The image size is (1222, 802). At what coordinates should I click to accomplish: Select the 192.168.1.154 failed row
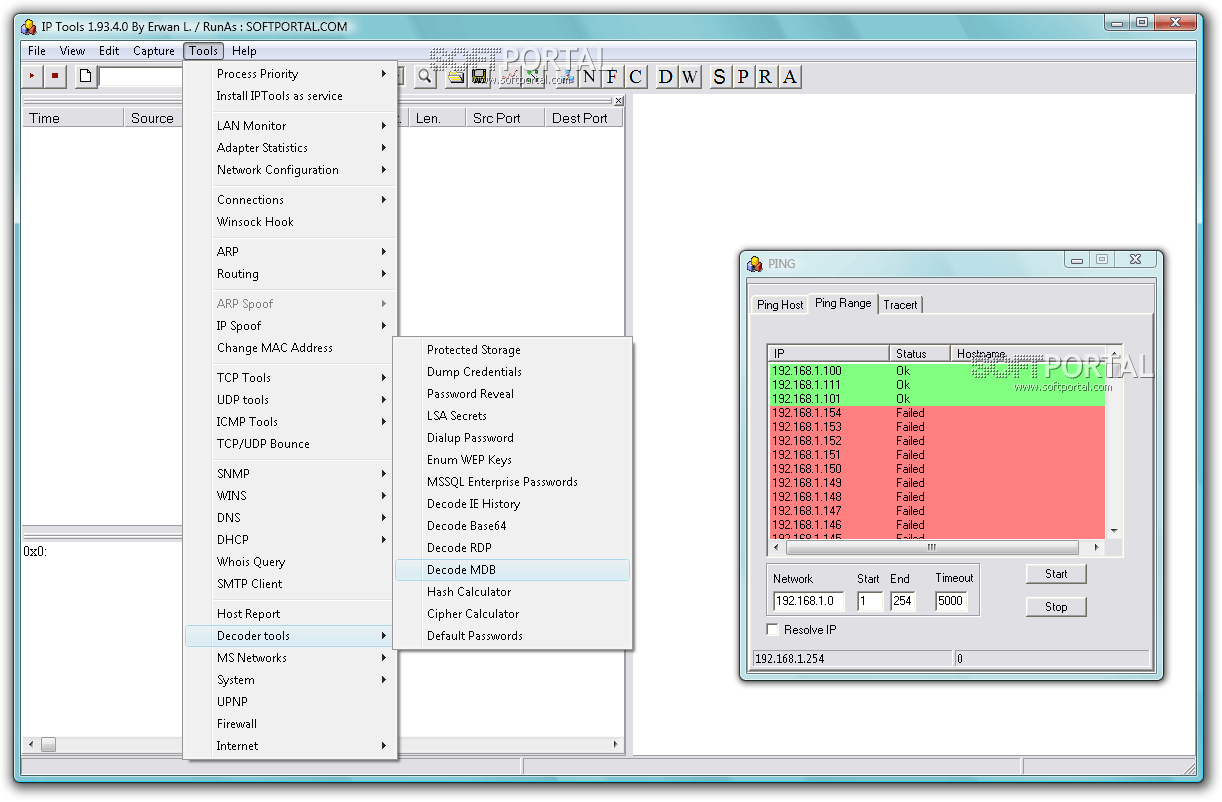pos(937,413)
